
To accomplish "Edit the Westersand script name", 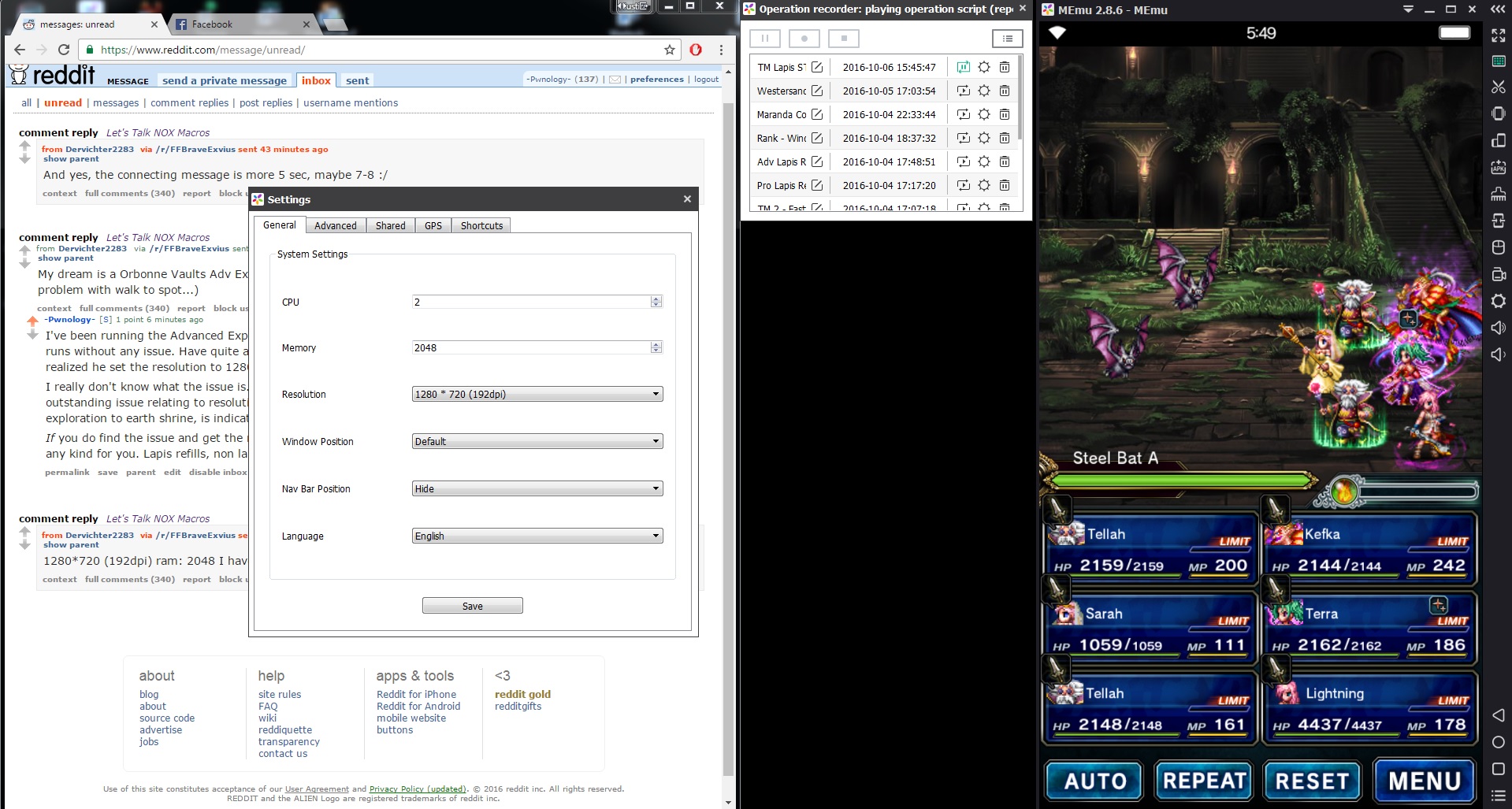I will pos(817,91).
